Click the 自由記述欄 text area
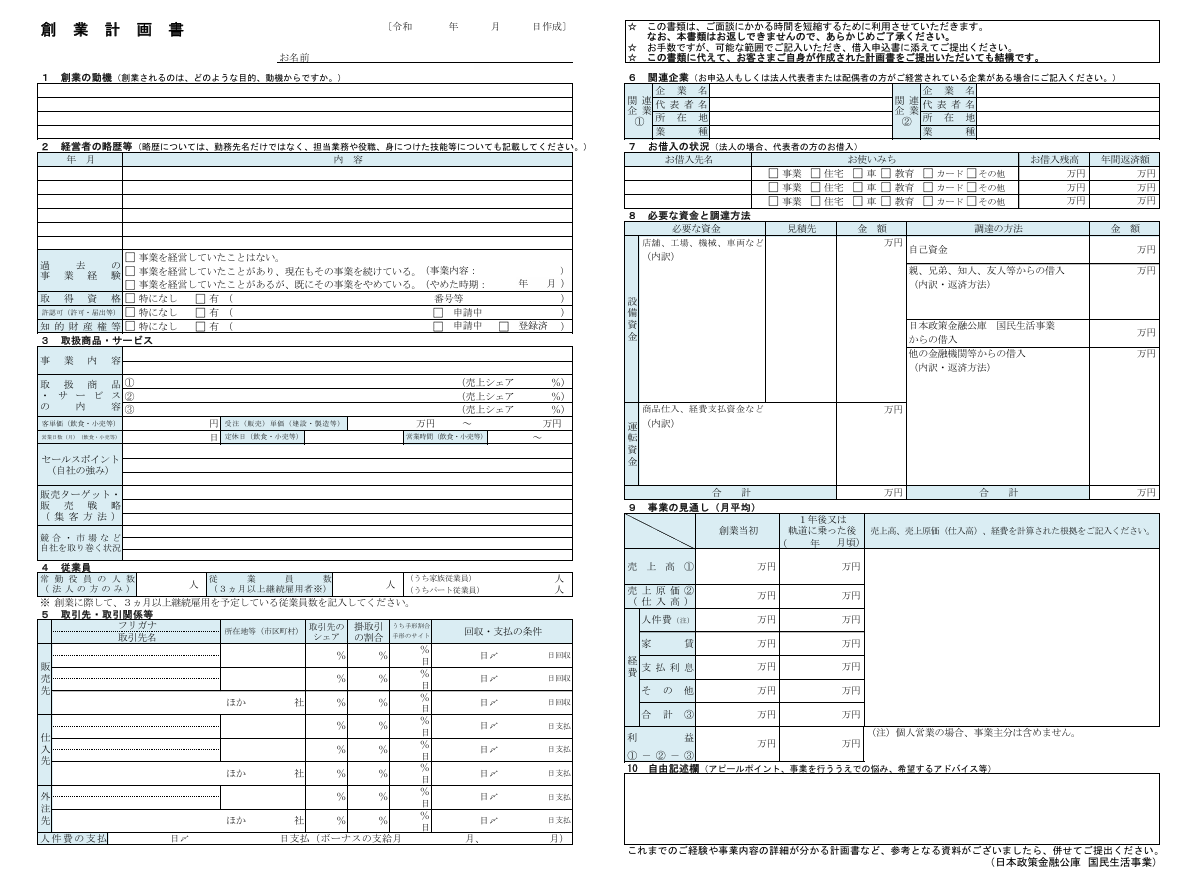The image size is (1201, 876). (x=891, y=808)
